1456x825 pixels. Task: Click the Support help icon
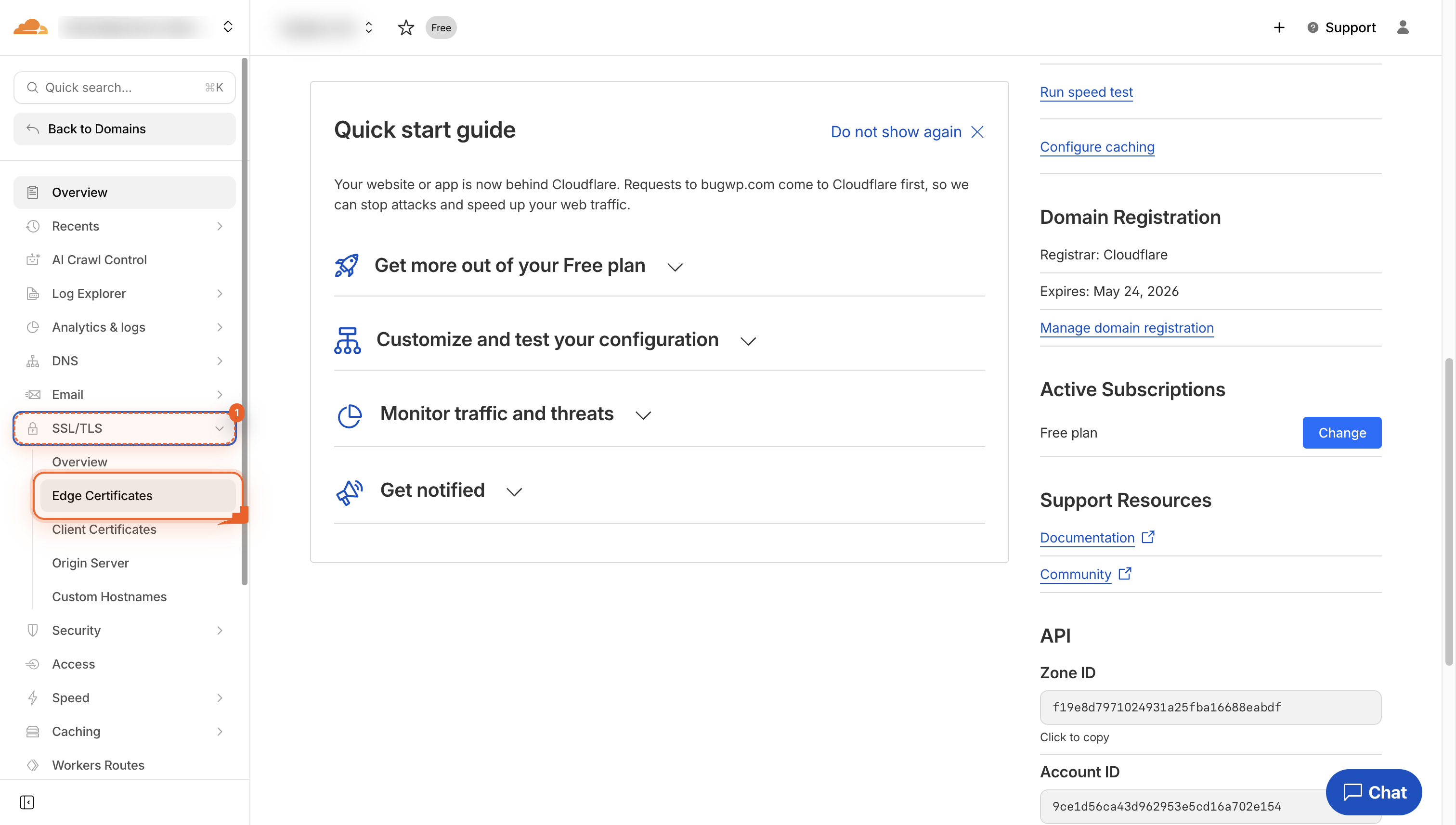tap(1313, 27)
